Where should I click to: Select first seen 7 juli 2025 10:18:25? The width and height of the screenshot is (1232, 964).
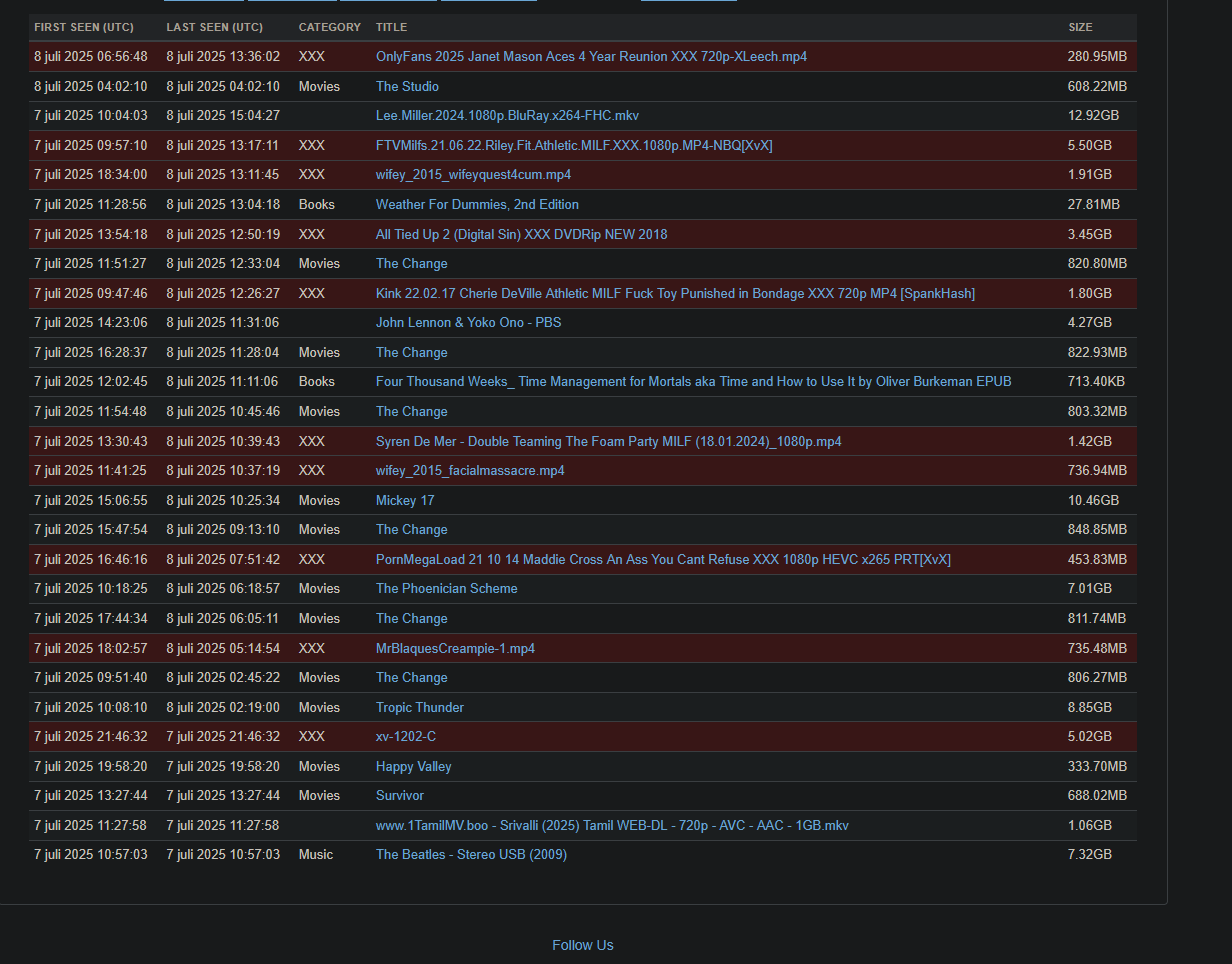90,589
